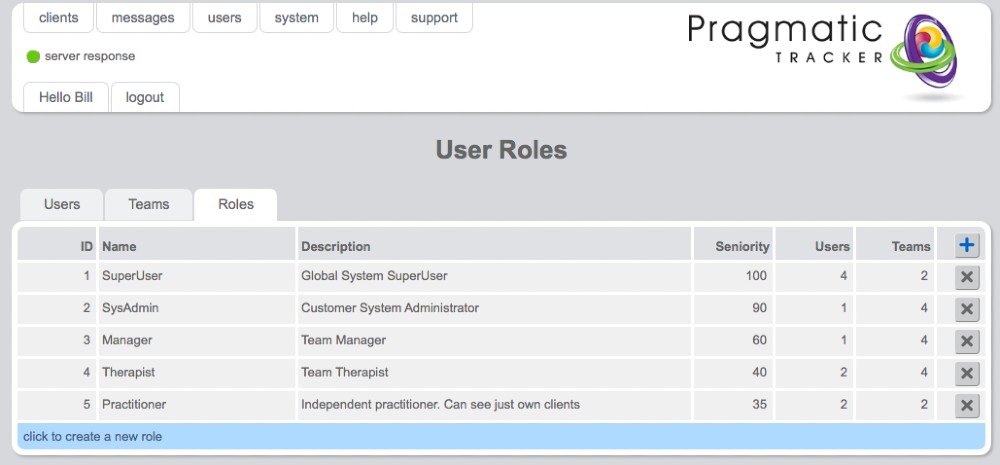Switch to the Teams tab
Screen dimensions: 1000x465
(x=149, y=205)
